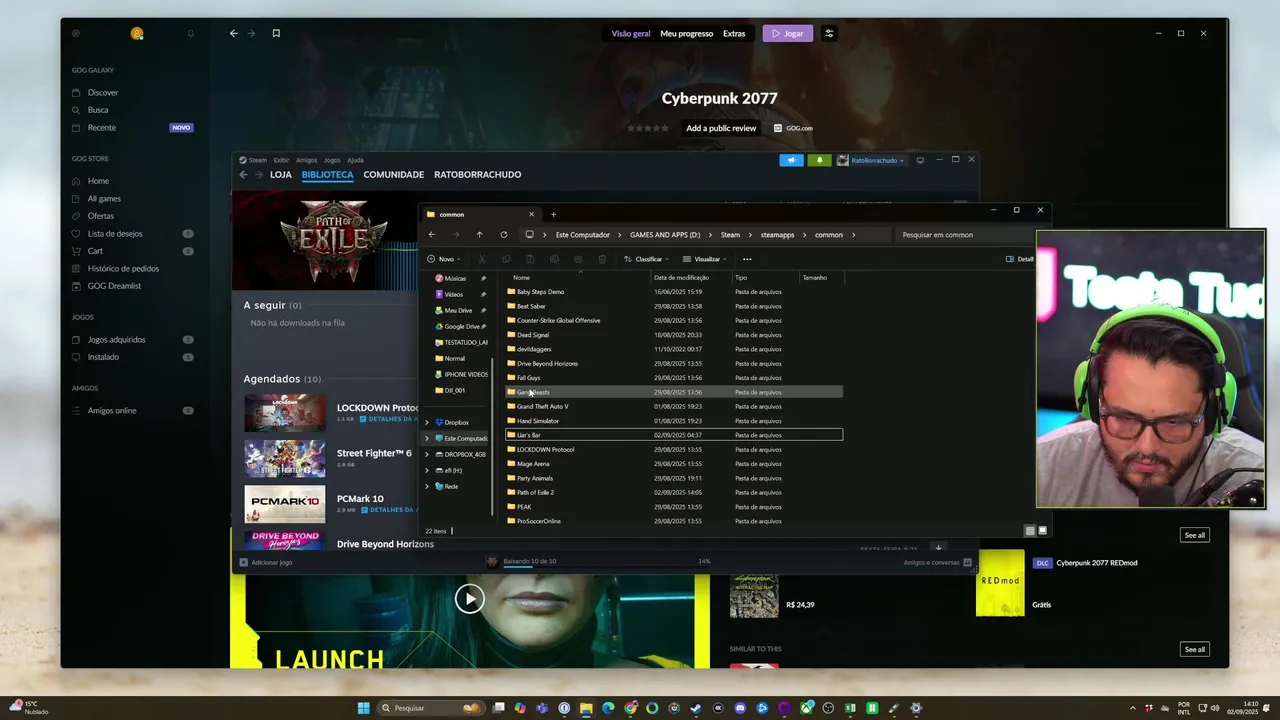Open GOG Galaxy notifications bell
Screen dimensions: 1280x720
191,33
